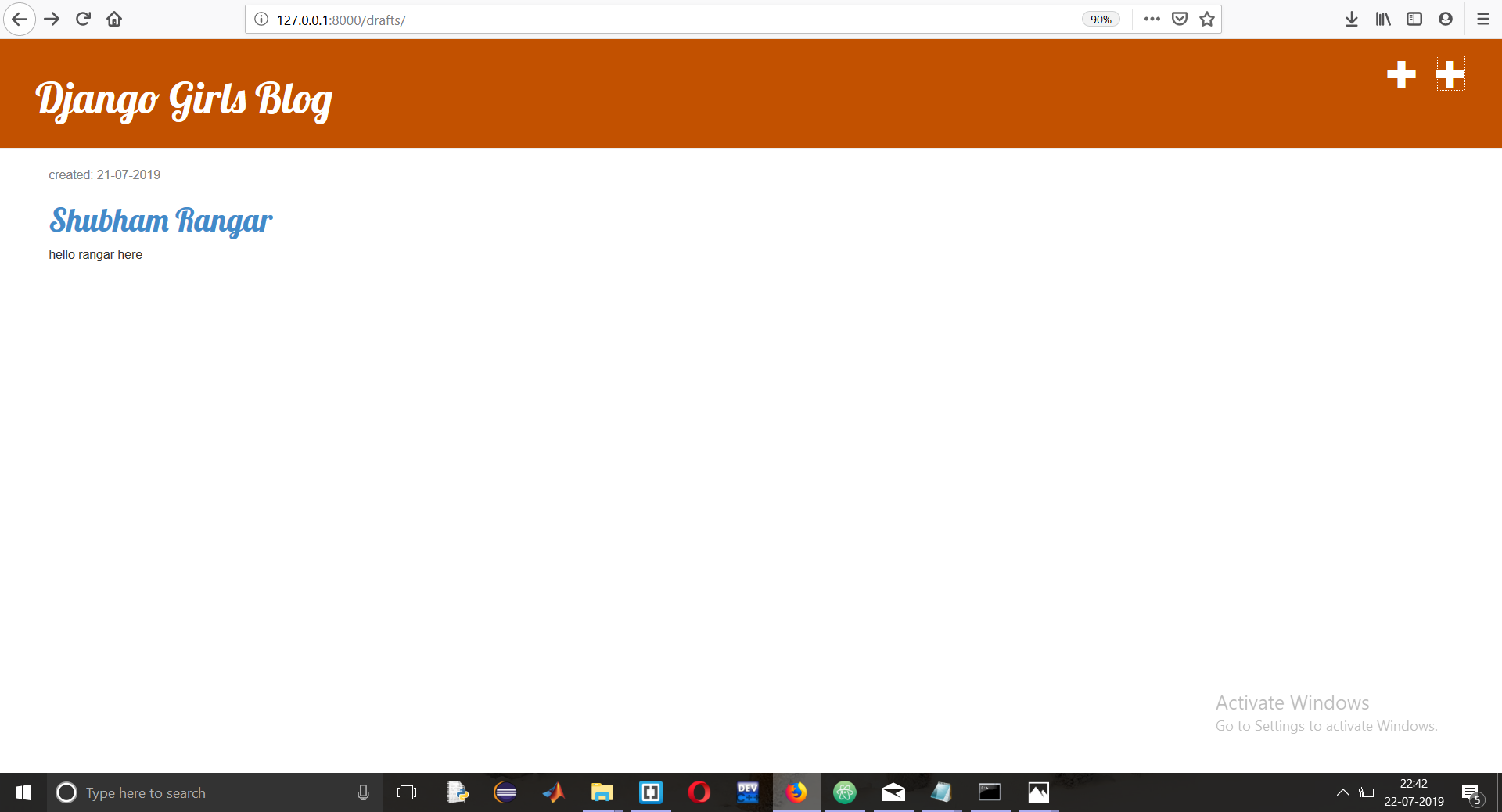
Task: Open the Shubham Rangar draft post
Action: pos(160,221)
